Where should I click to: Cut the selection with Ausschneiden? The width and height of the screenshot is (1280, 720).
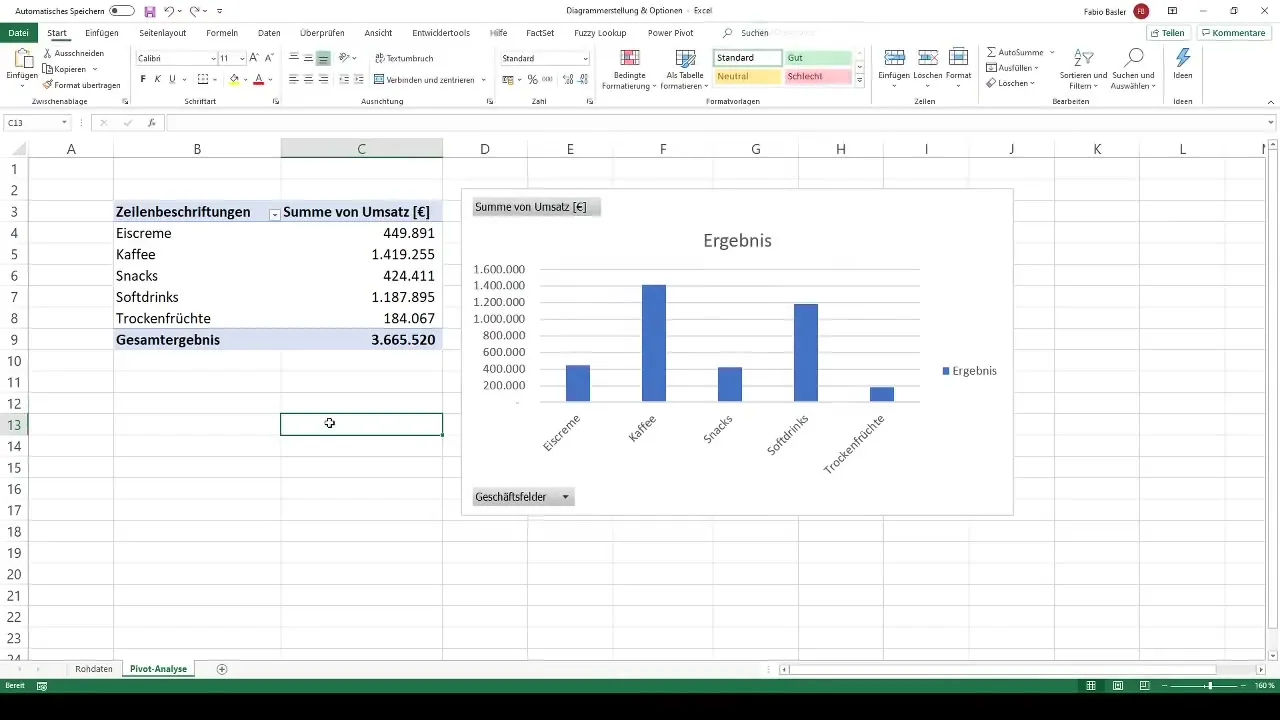click(73, 53)
